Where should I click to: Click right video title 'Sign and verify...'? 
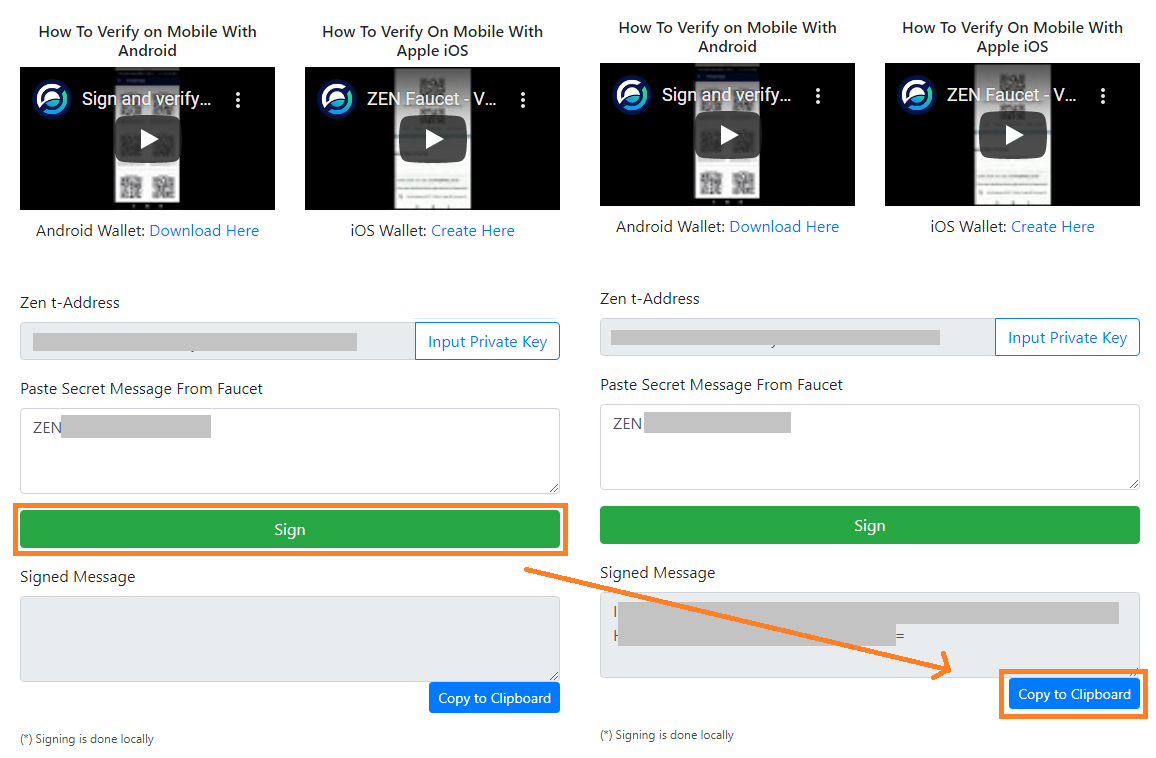[x=726, y=95]
